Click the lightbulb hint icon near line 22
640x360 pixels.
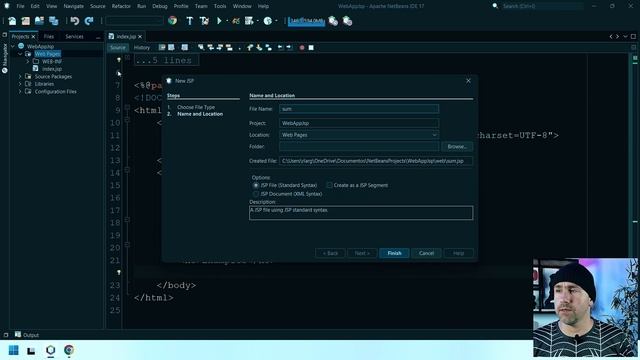pyautogui.click(x=119, y=272)
